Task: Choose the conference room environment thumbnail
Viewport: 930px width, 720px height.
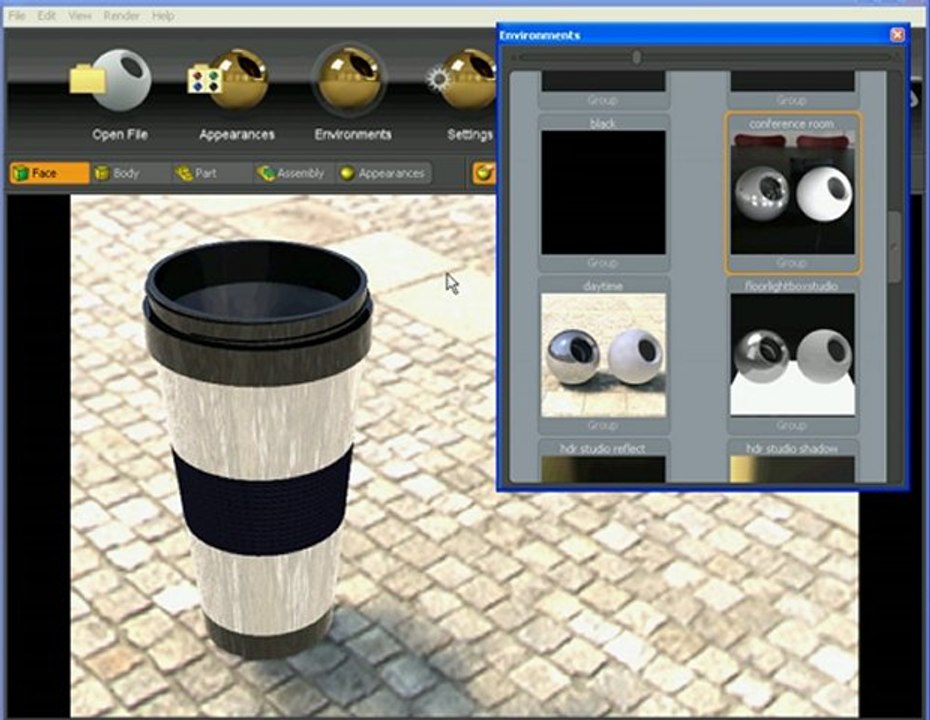Action: point(792,193)
